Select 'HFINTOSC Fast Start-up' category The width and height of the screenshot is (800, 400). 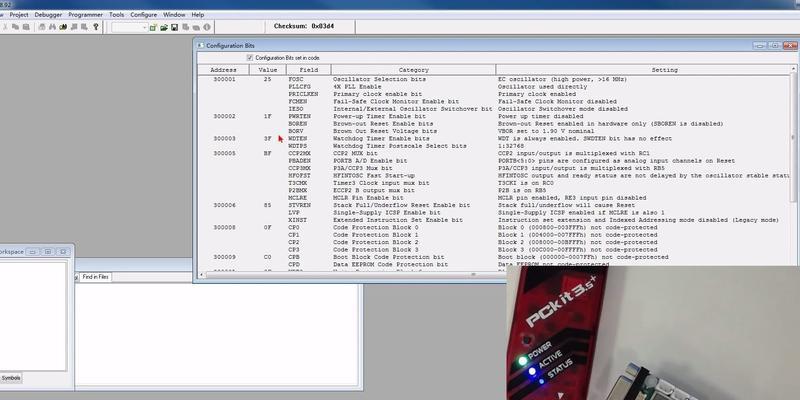click(374, 176)
